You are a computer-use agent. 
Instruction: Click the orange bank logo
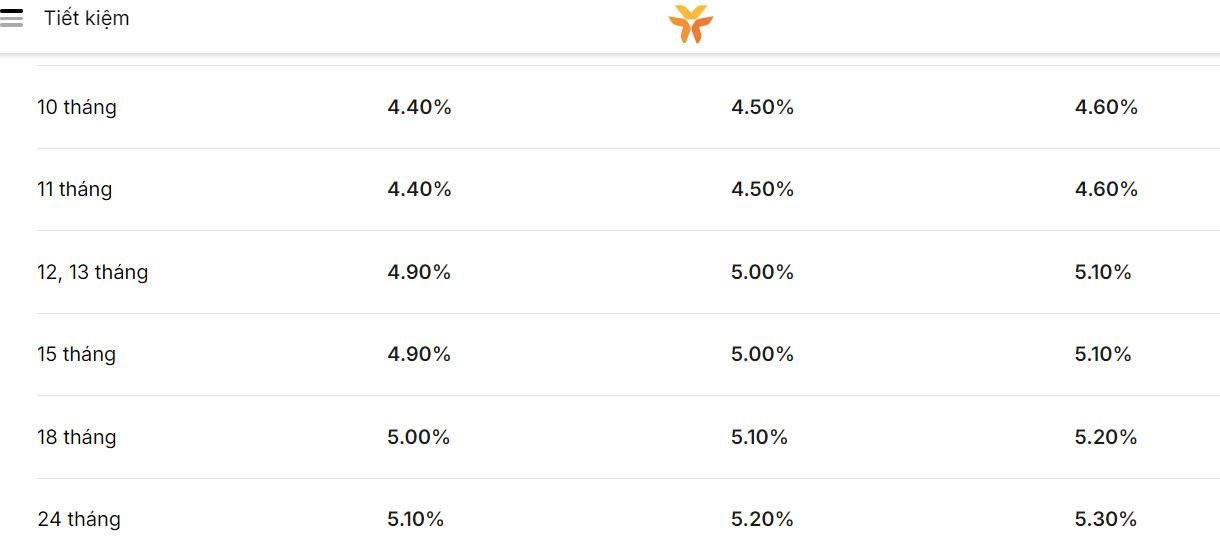coord(691,24)
